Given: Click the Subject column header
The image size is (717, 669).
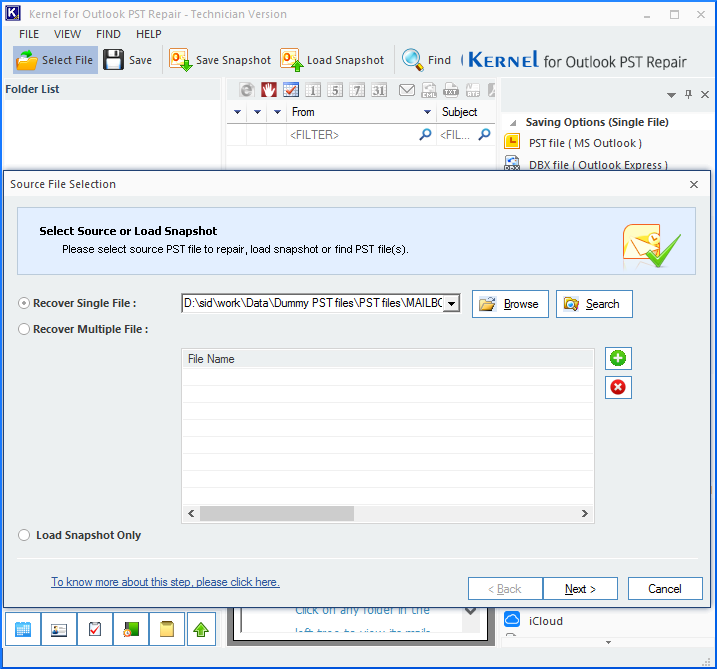Looking at the screenshot, I should pos(466,112).
